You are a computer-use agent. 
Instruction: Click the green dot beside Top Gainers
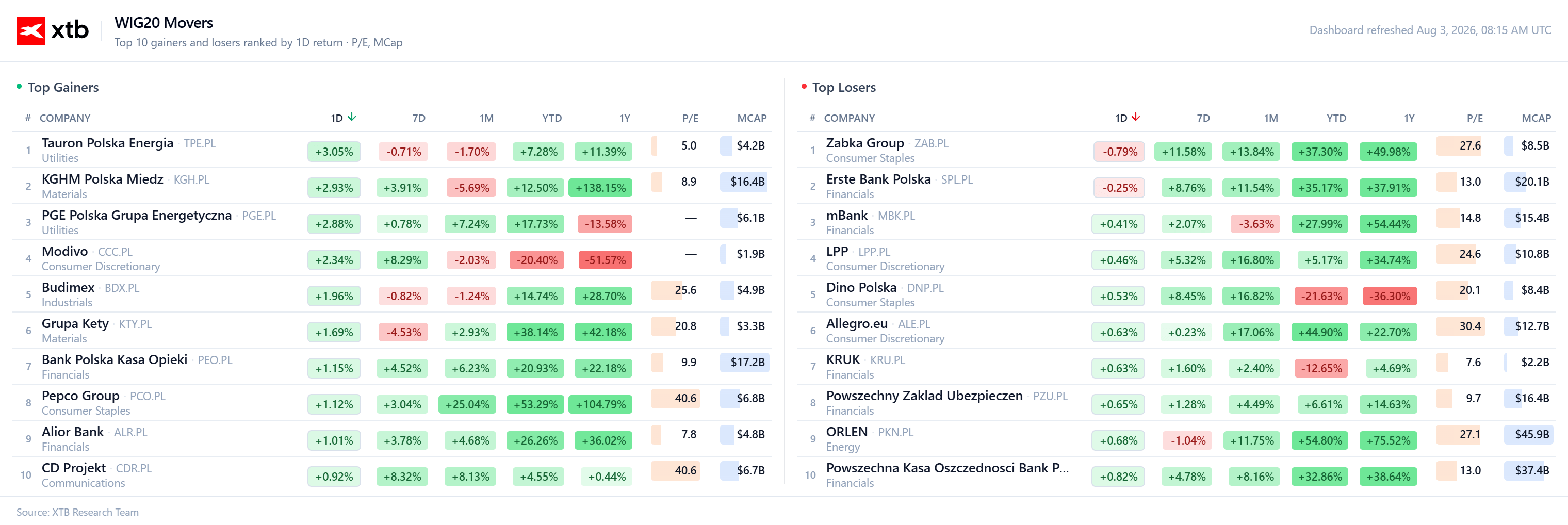pos(20,87)
